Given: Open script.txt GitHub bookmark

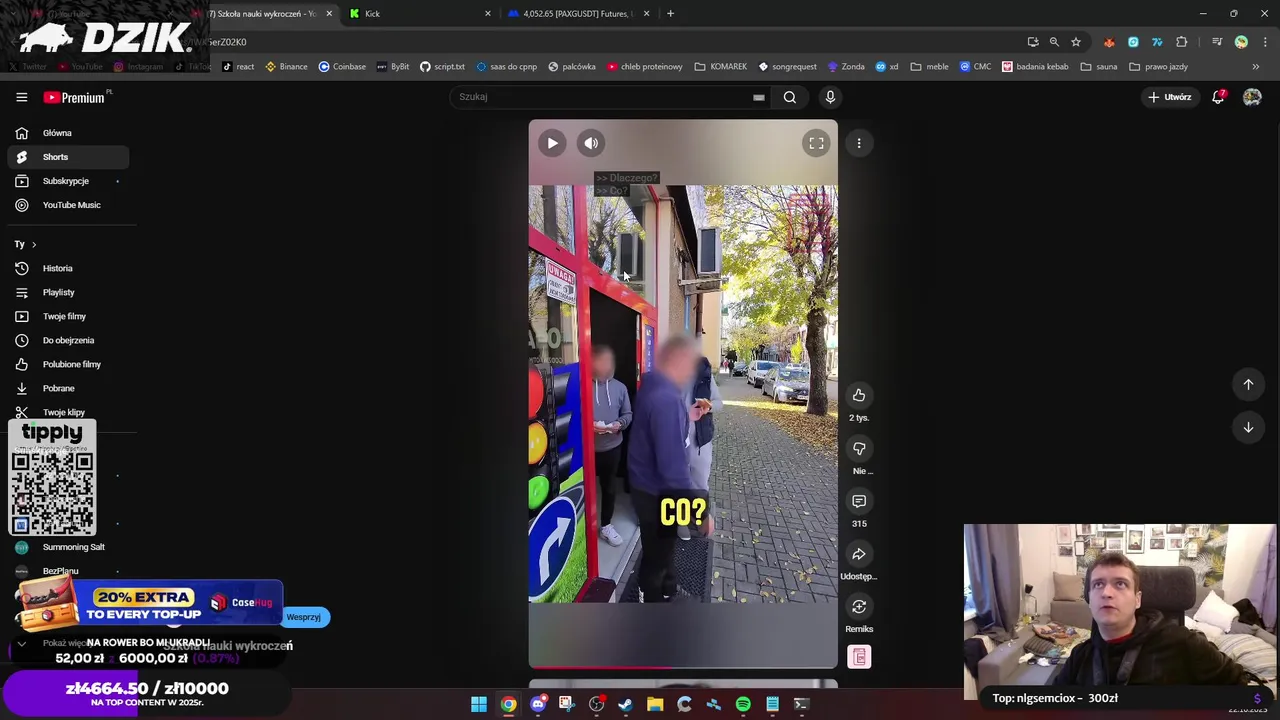Looking at the screenshot, I should (442, 67).
